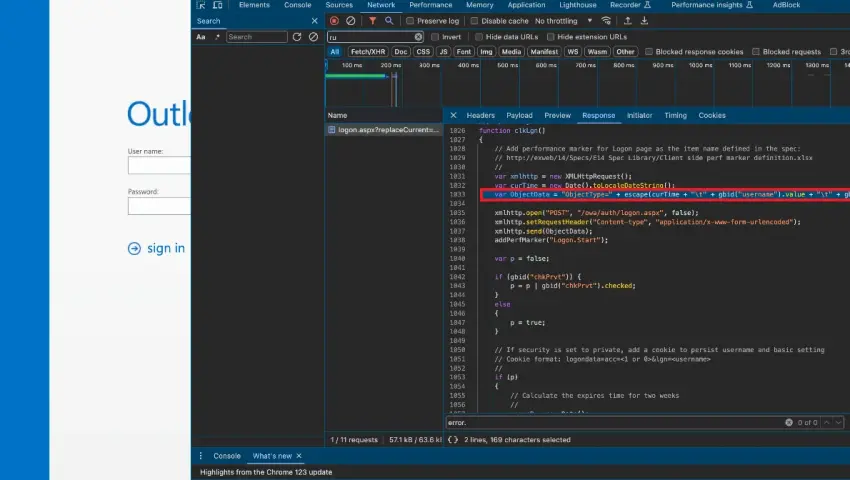Pretty print the response with braces icon
Viewport: 850px width, 480px height.
(x=453, y=440)
